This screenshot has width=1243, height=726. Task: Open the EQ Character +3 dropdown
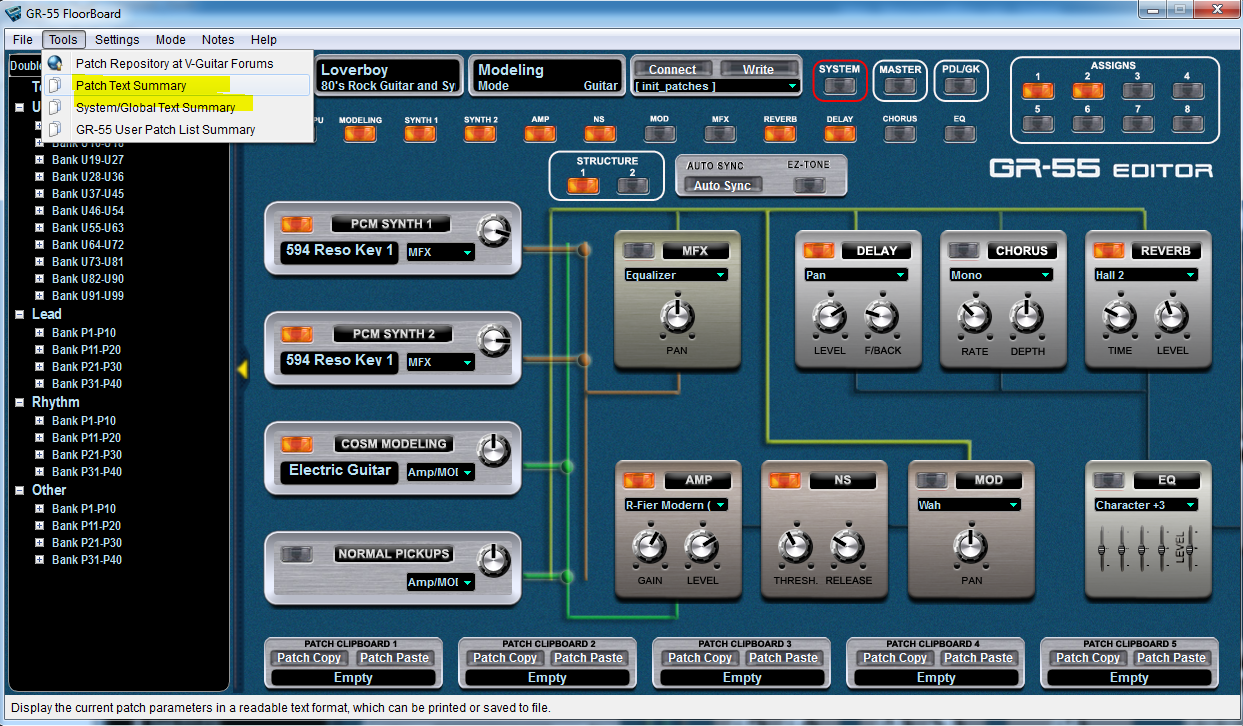pos(1145,505)
